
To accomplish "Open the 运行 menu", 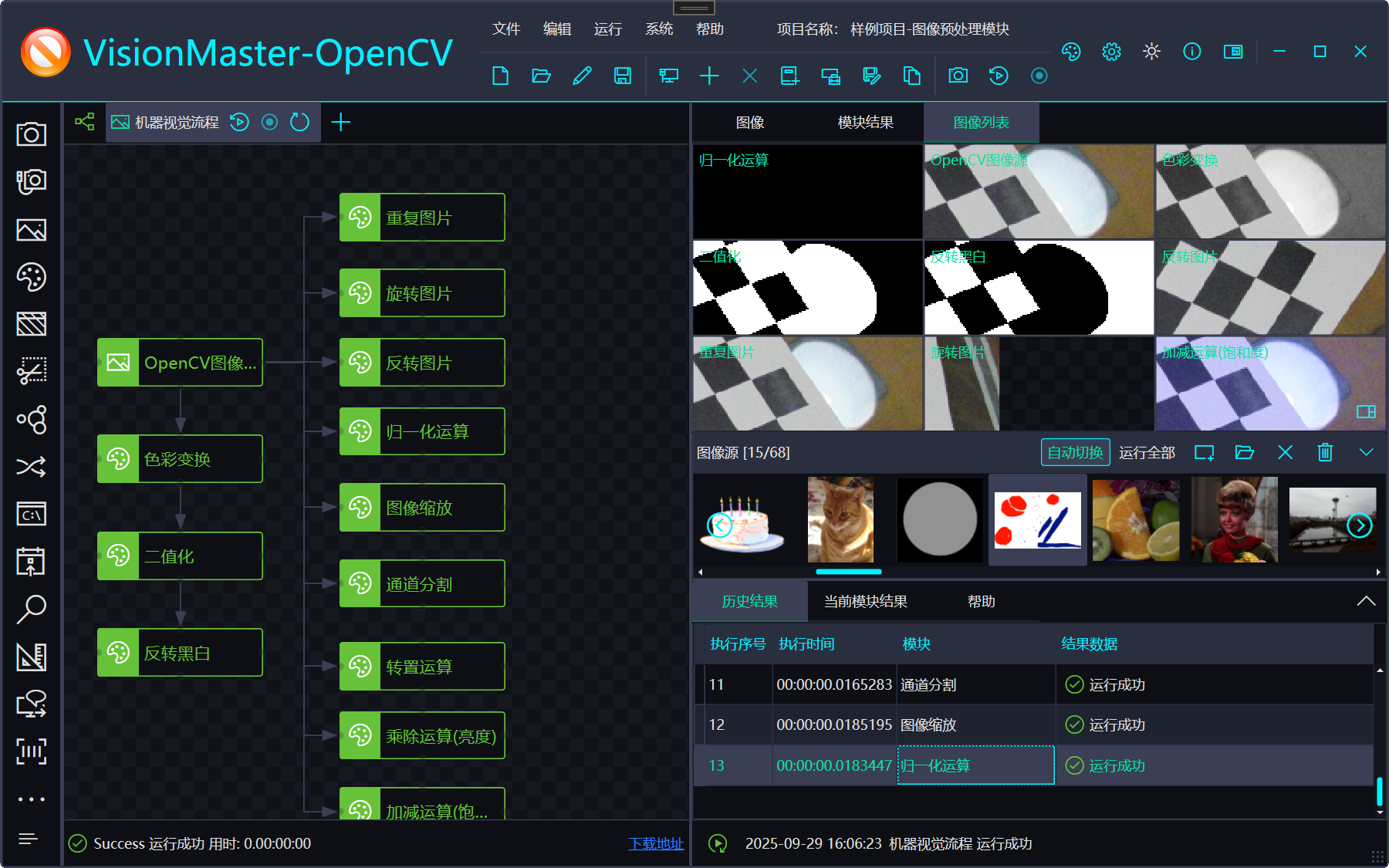I will 608,29.
